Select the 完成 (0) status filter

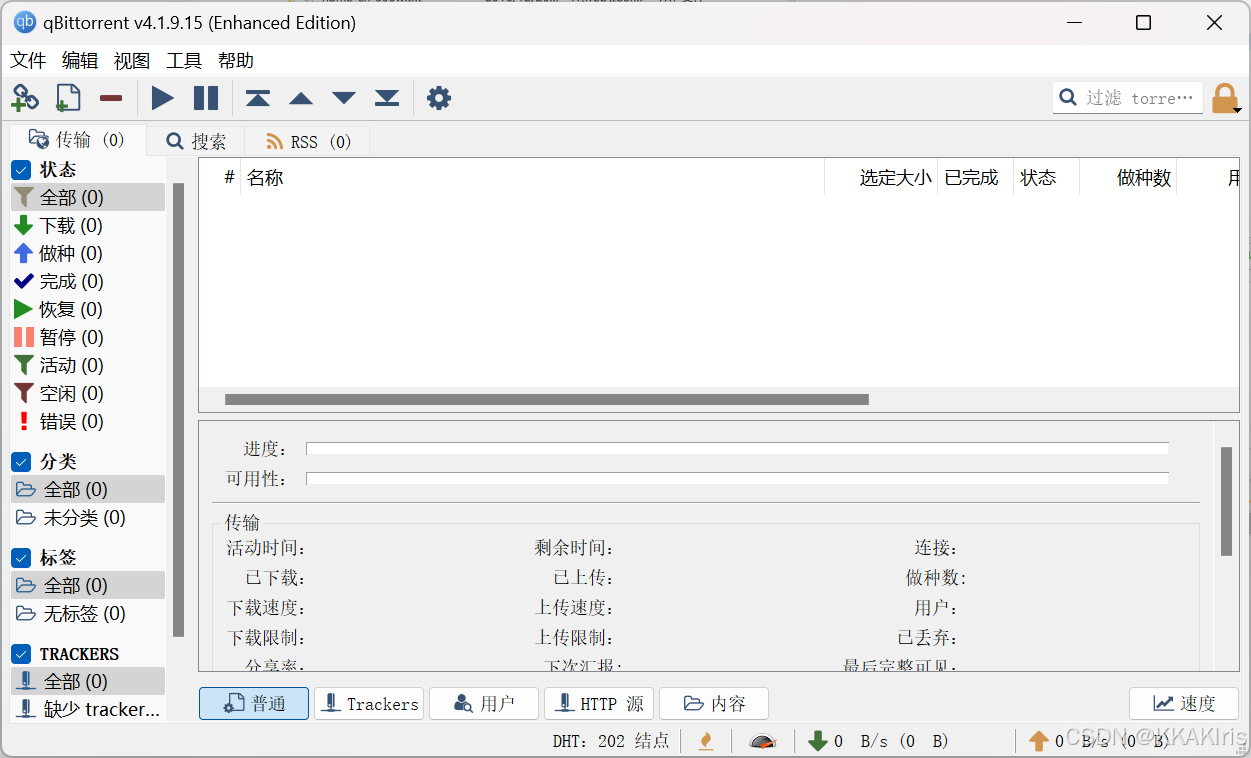point(88,282)
